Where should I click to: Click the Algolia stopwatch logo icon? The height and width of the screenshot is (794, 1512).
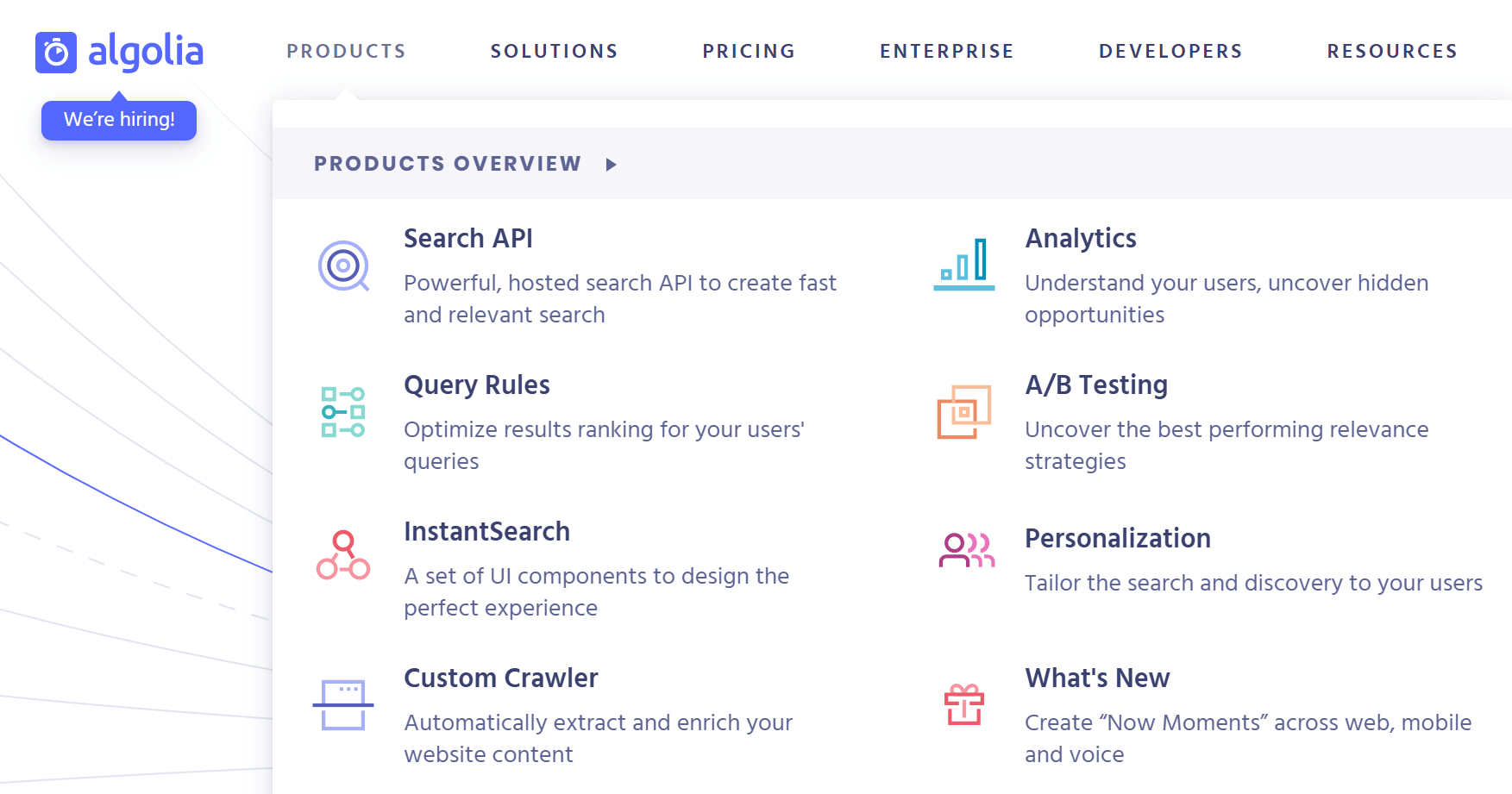(56, 53)
